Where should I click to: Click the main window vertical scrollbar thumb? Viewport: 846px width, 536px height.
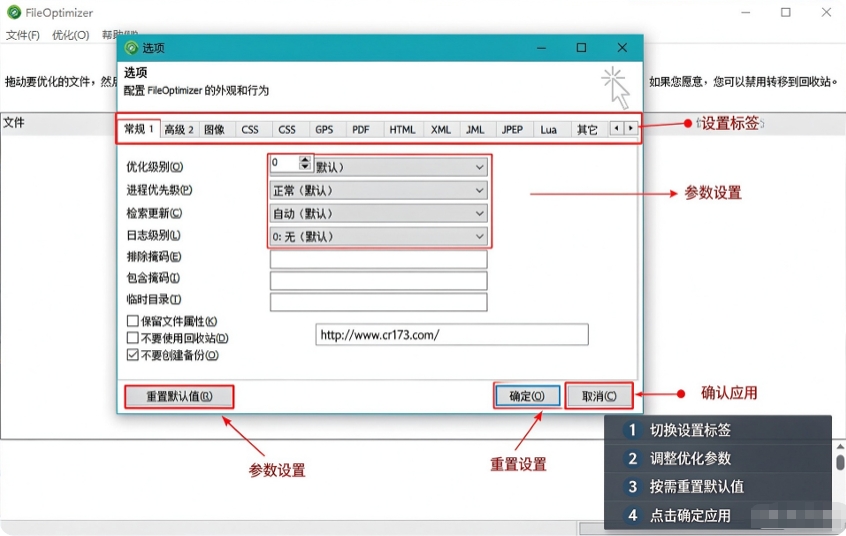(840, 462)
